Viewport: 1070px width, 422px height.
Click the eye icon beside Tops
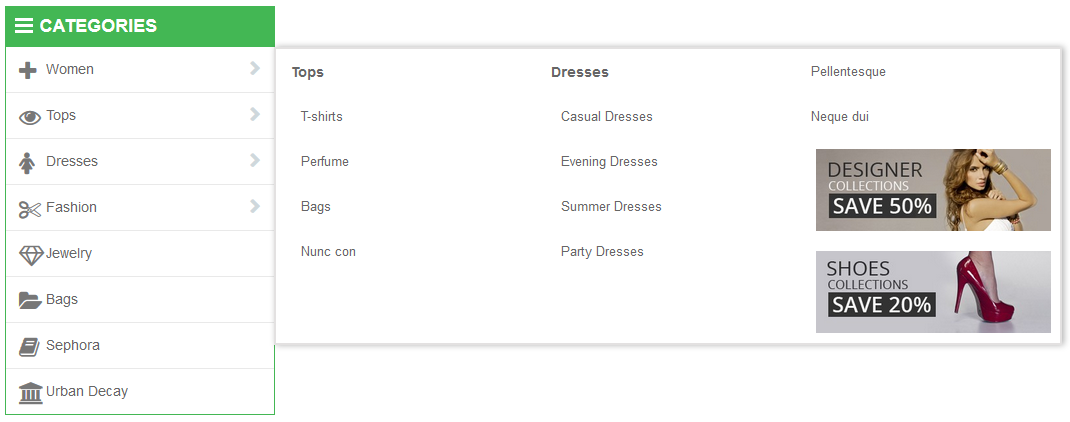pyautogui.click(x=30, y=117)
